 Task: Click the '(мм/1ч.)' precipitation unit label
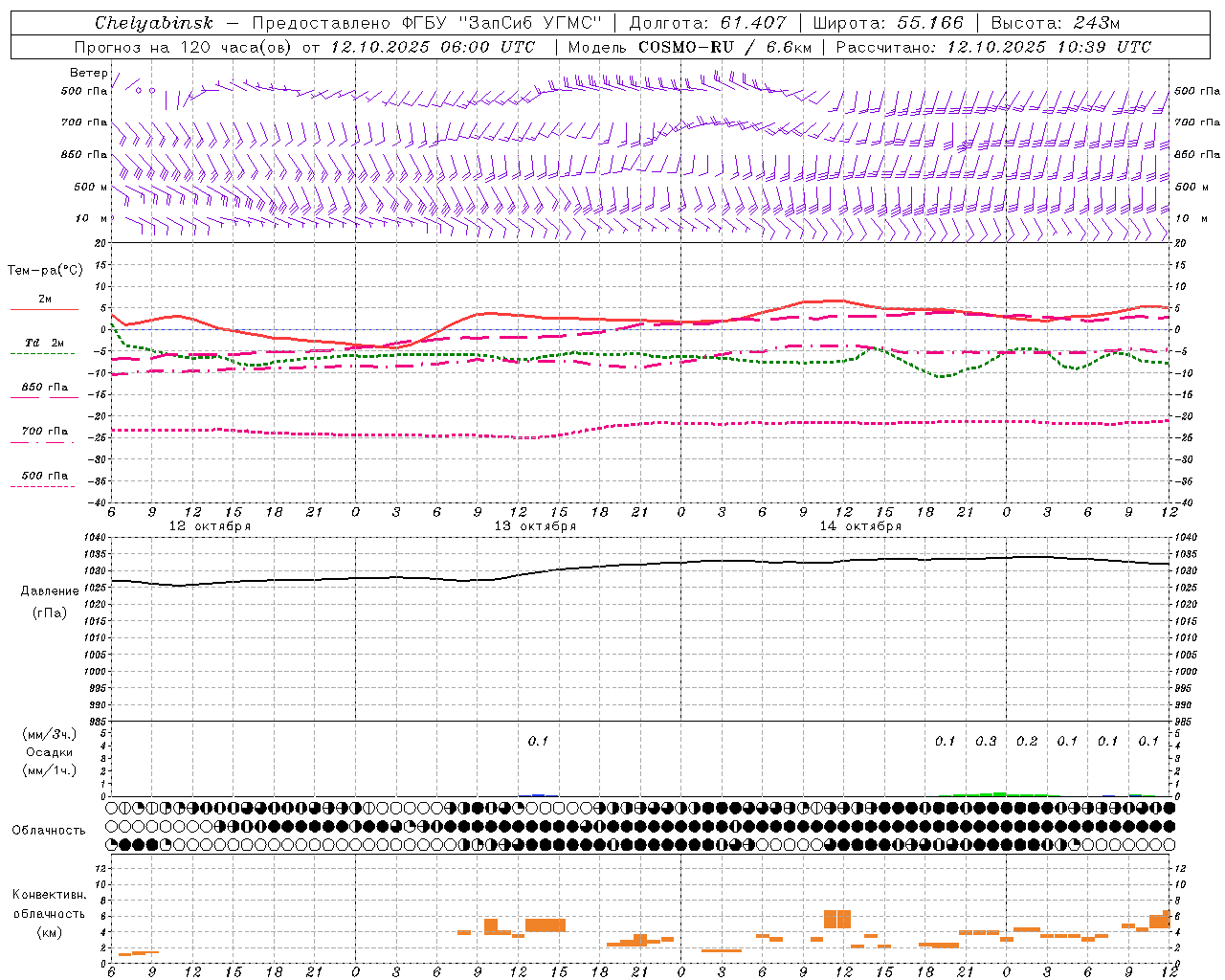coord(50,770)
